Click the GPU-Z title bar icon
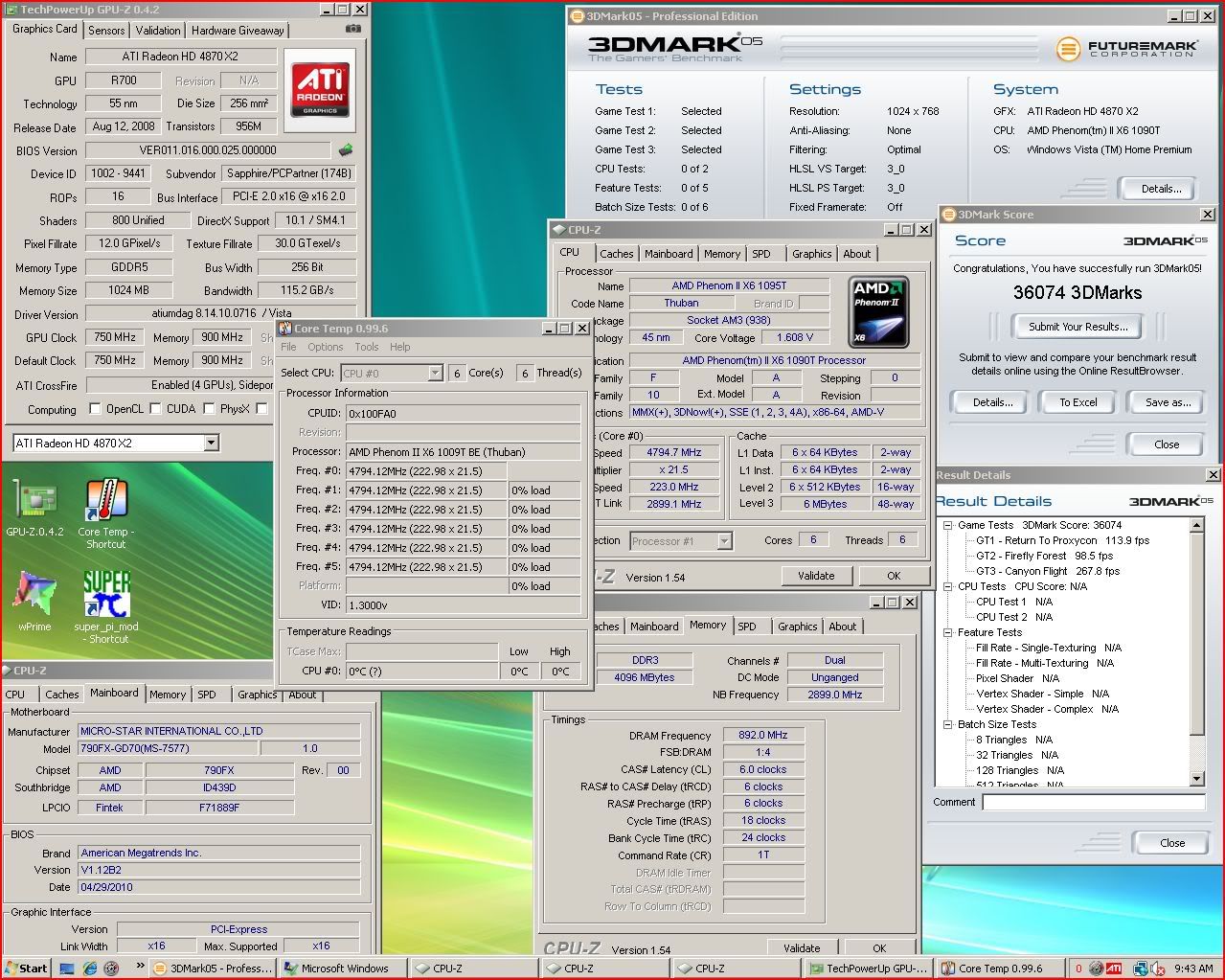 coord(11,10)
